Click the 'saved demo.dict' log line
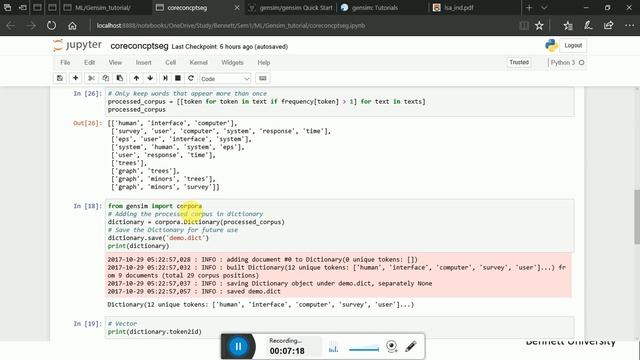 click(x=194, y=291)
